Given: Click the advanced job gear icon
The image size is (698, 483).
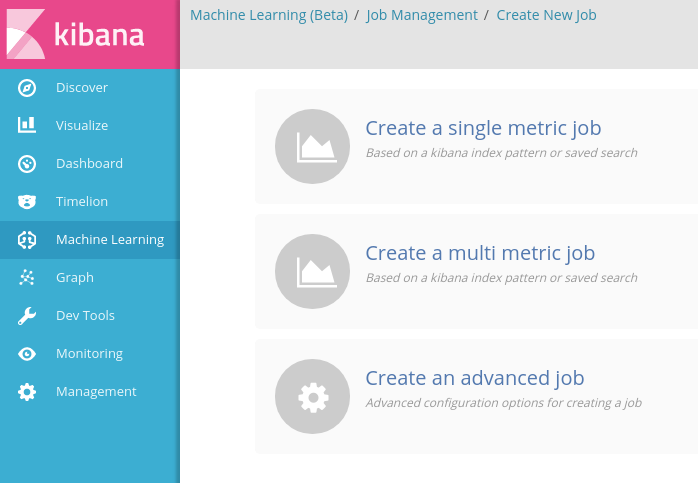Looking at the screenshot, I should click(313, 397).
